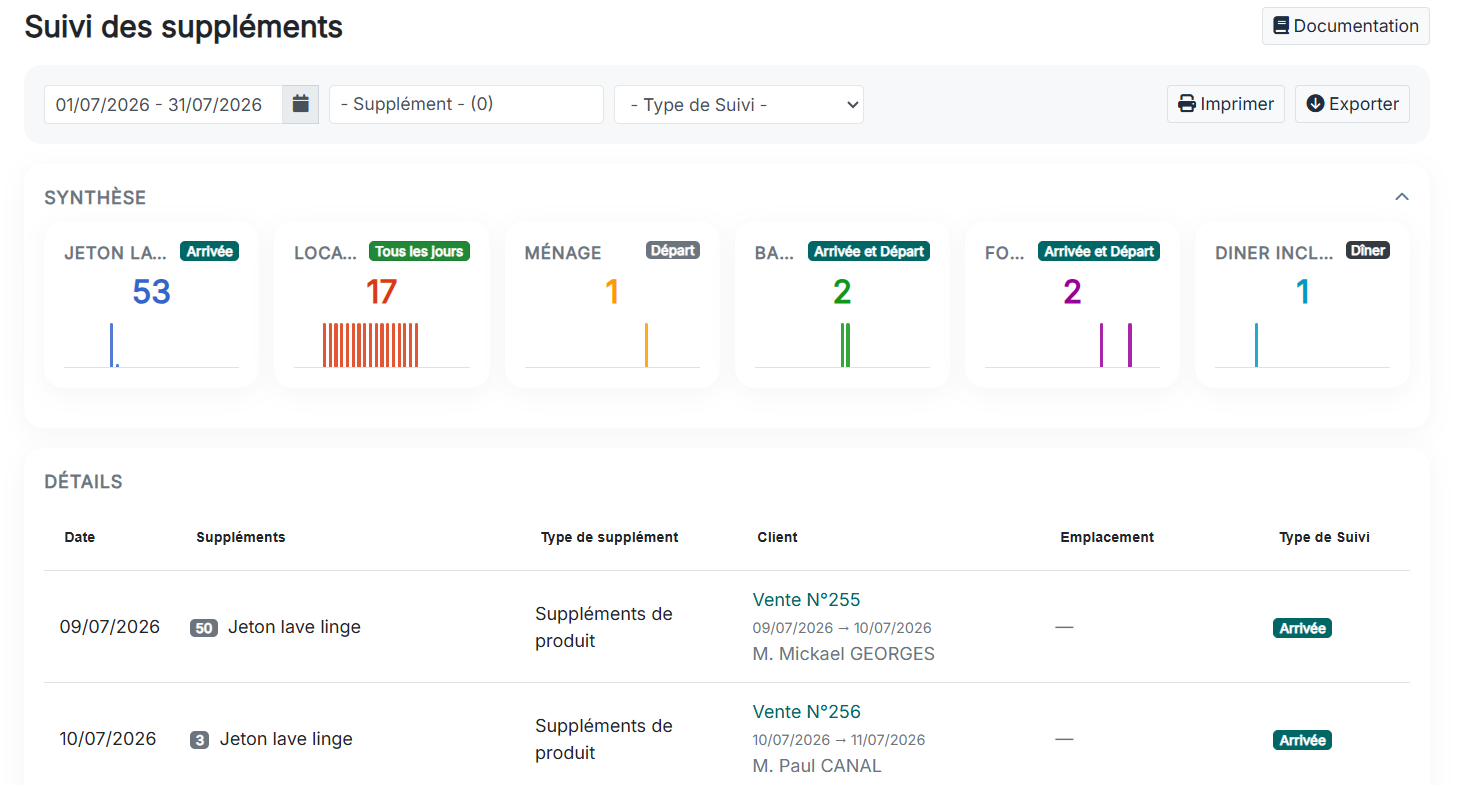Click the date cell 10/07/2026
This screenshot has width=1462, height=785.
108,739
